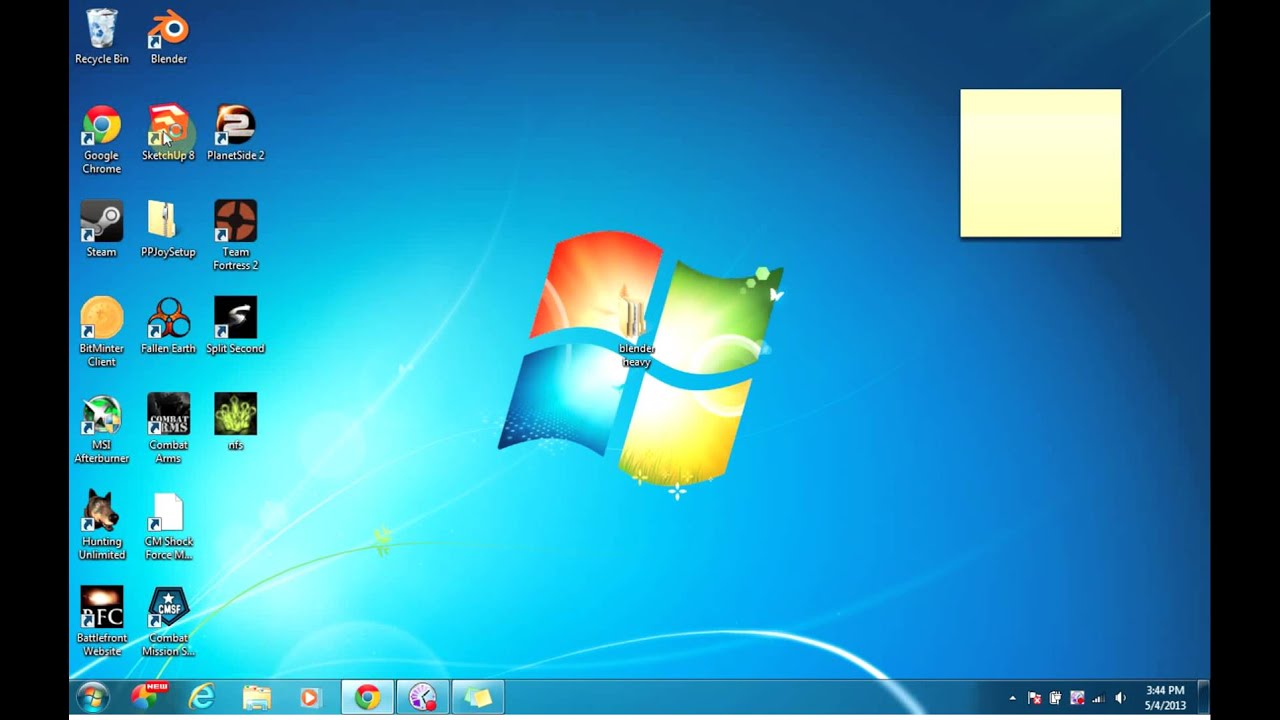
Task: Launch Internet Explorer from the taskbar
Action: point(202,698)
